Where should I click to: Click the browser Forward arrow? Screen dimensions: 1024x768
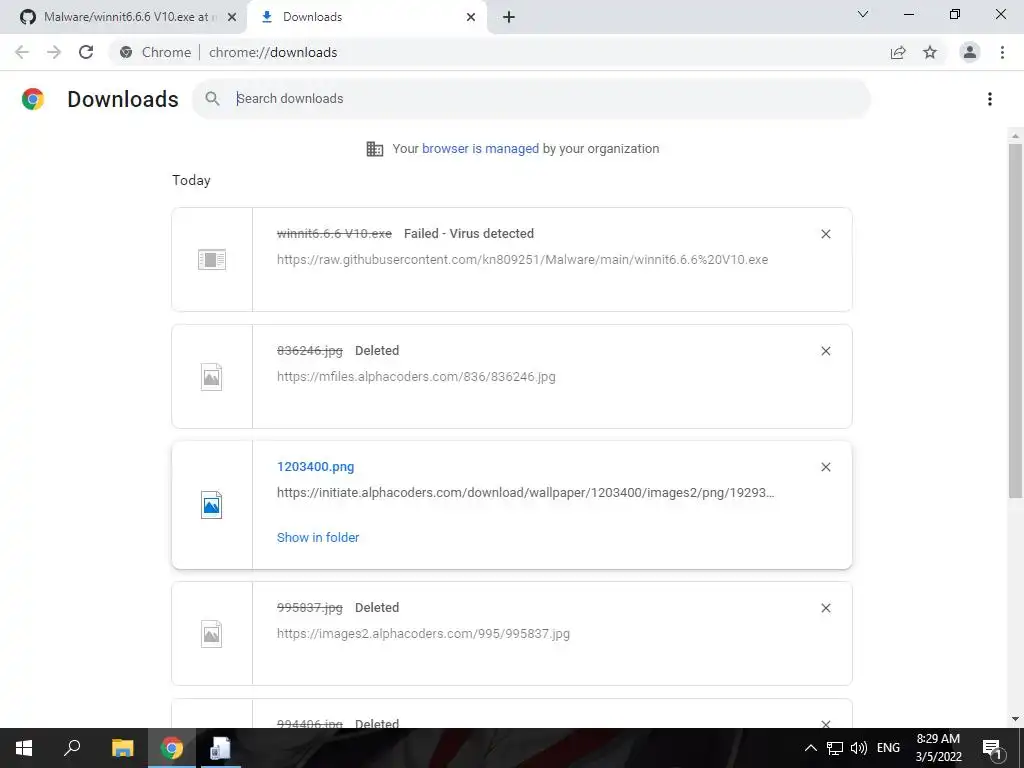[54, 52]
